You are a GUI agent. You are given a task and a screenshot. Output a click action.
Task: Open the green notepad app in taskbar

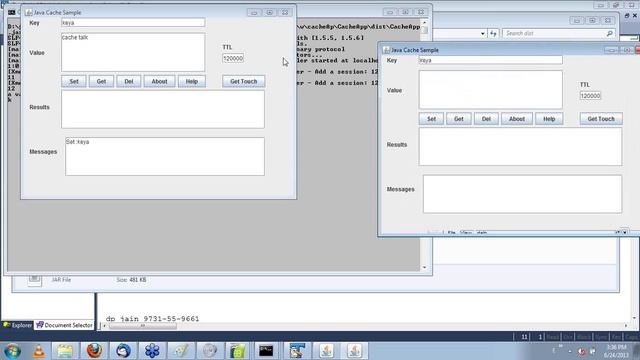point(238,351)
